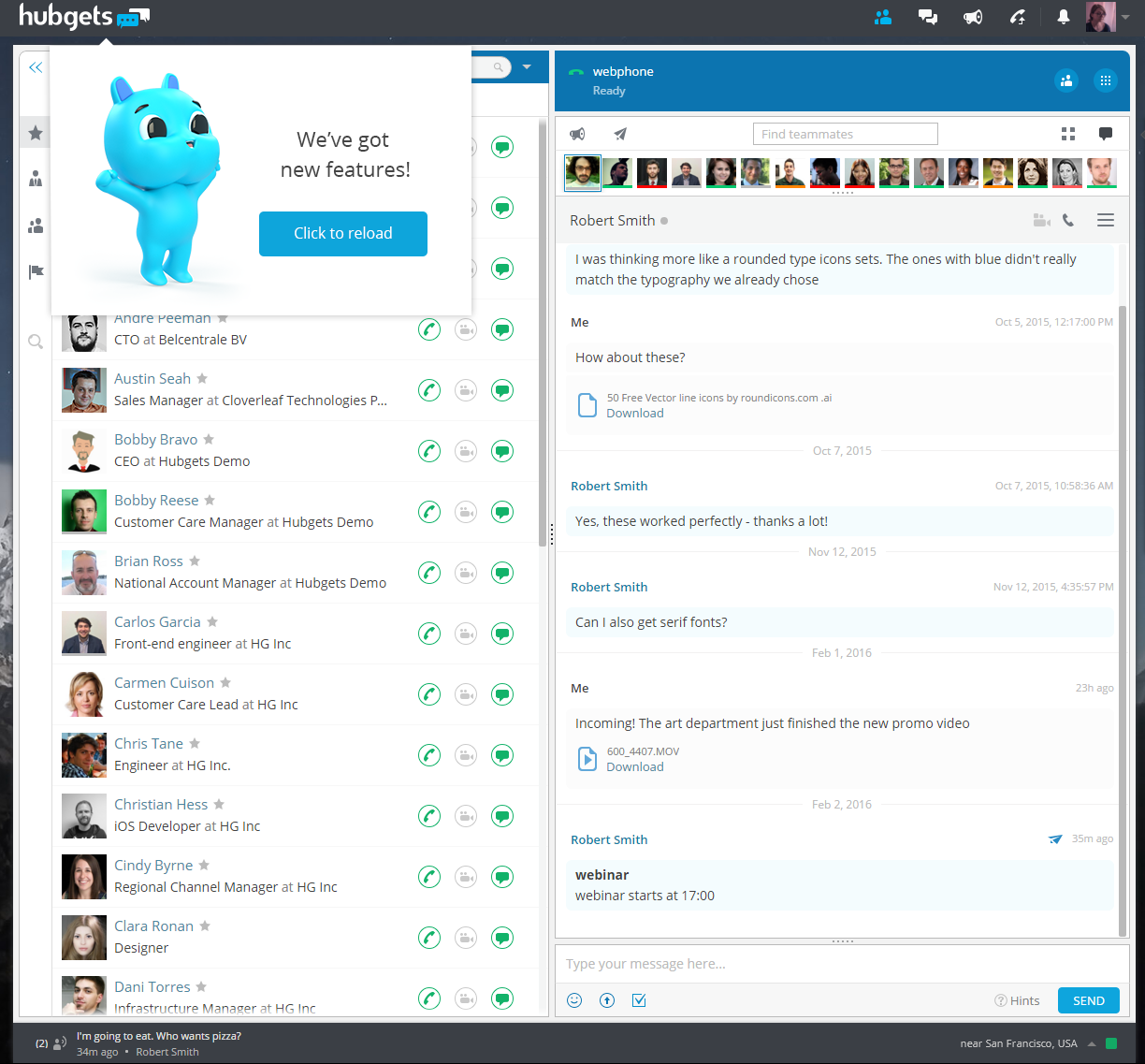Open chat with Christian Hess
Screen dimensions: 1145x1064
pyautogui.click(x=502, y=816)
